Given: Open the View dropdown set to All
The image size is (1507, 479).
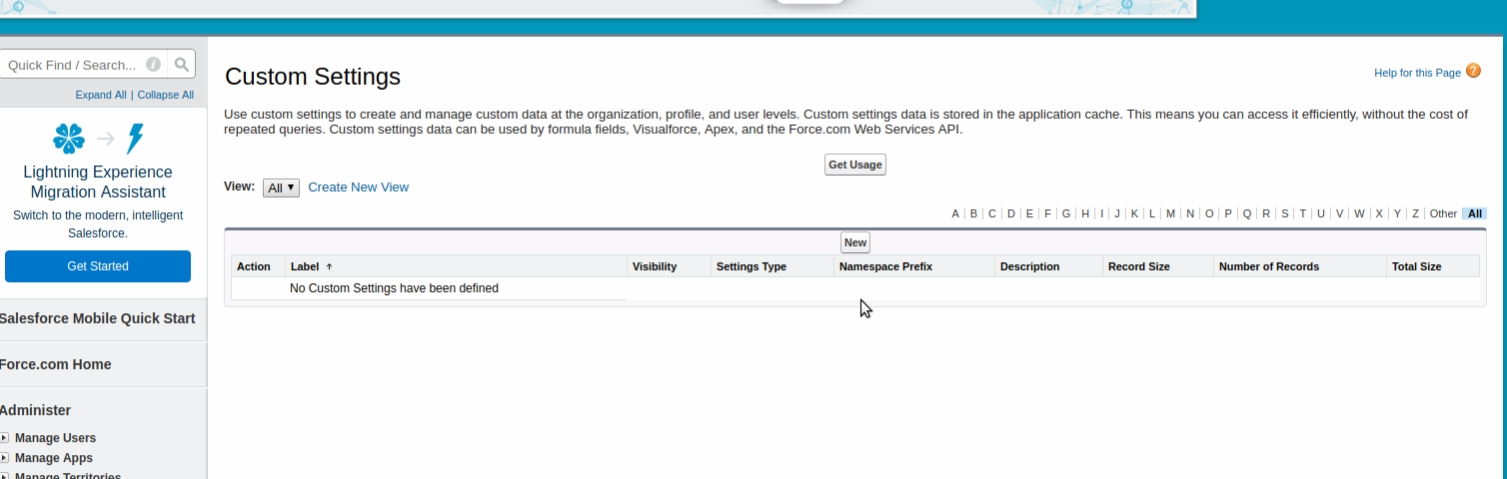Looking at the screenshot, I should pyautogui.click(x=281, y=188).
